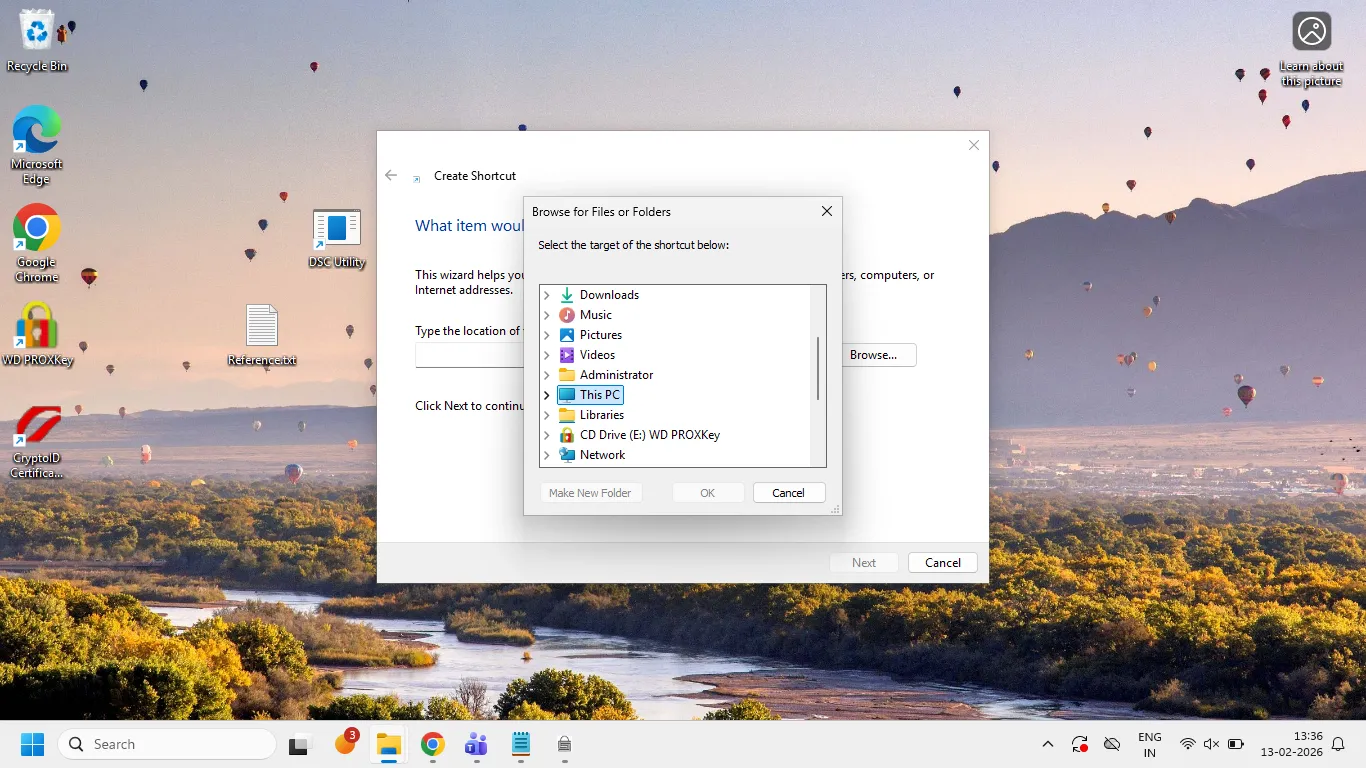This screenshot has height=768, width=1366.
Task: Switch to Chrome in the taskbar
Action: pyautogui.click(x=432, y=744)
